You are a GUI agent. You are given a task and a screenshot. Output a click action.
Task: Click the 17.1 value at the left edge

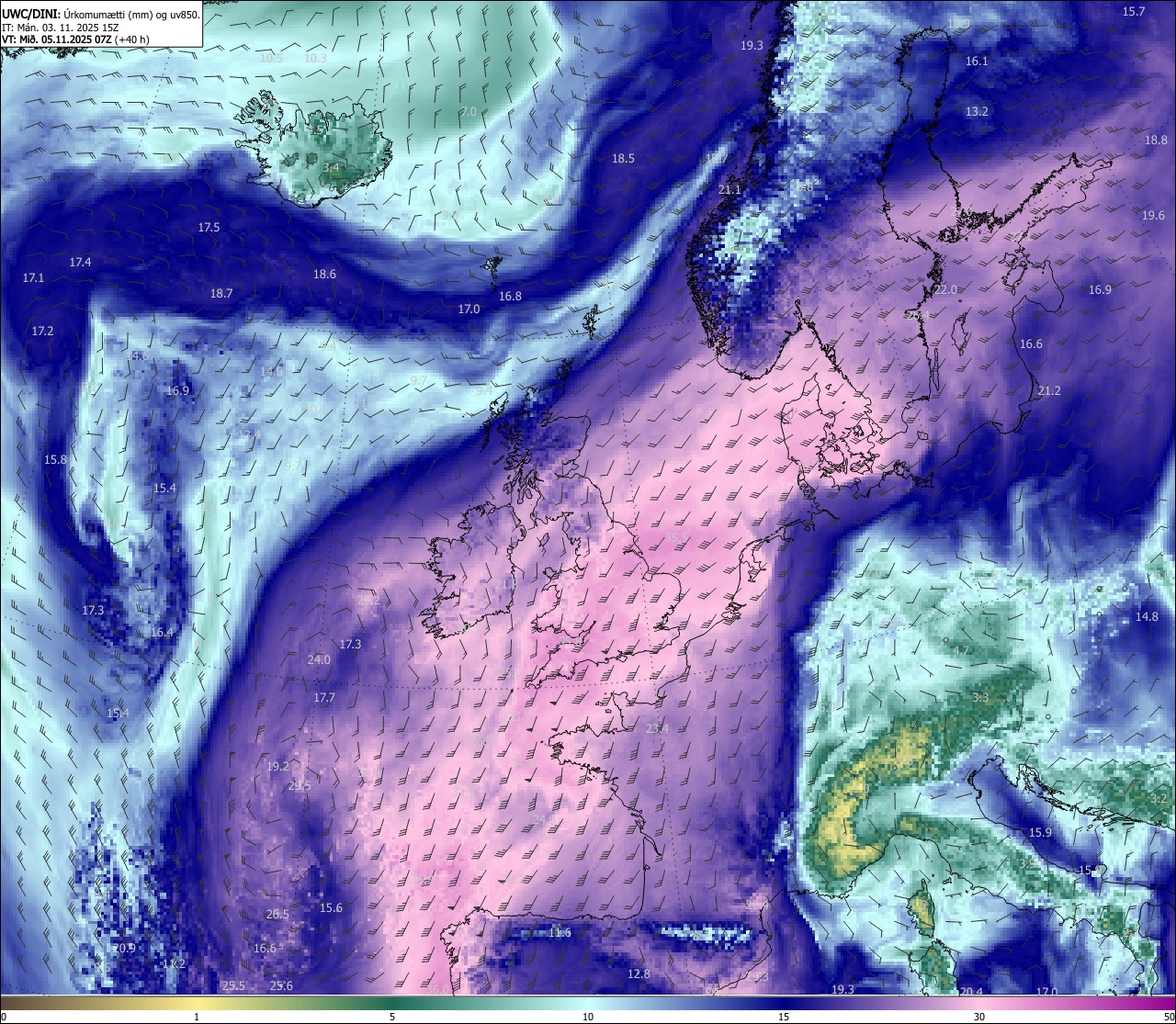(33, 277)
